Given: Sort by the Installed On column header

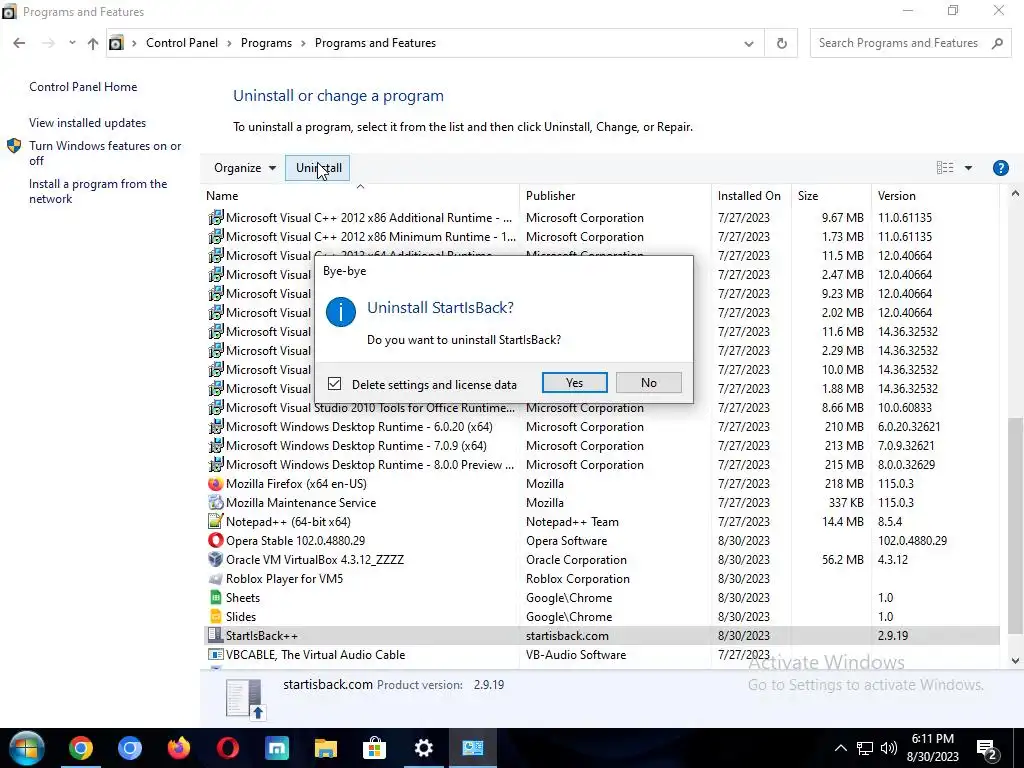Looking at the screenshot, I should [750, 196].
